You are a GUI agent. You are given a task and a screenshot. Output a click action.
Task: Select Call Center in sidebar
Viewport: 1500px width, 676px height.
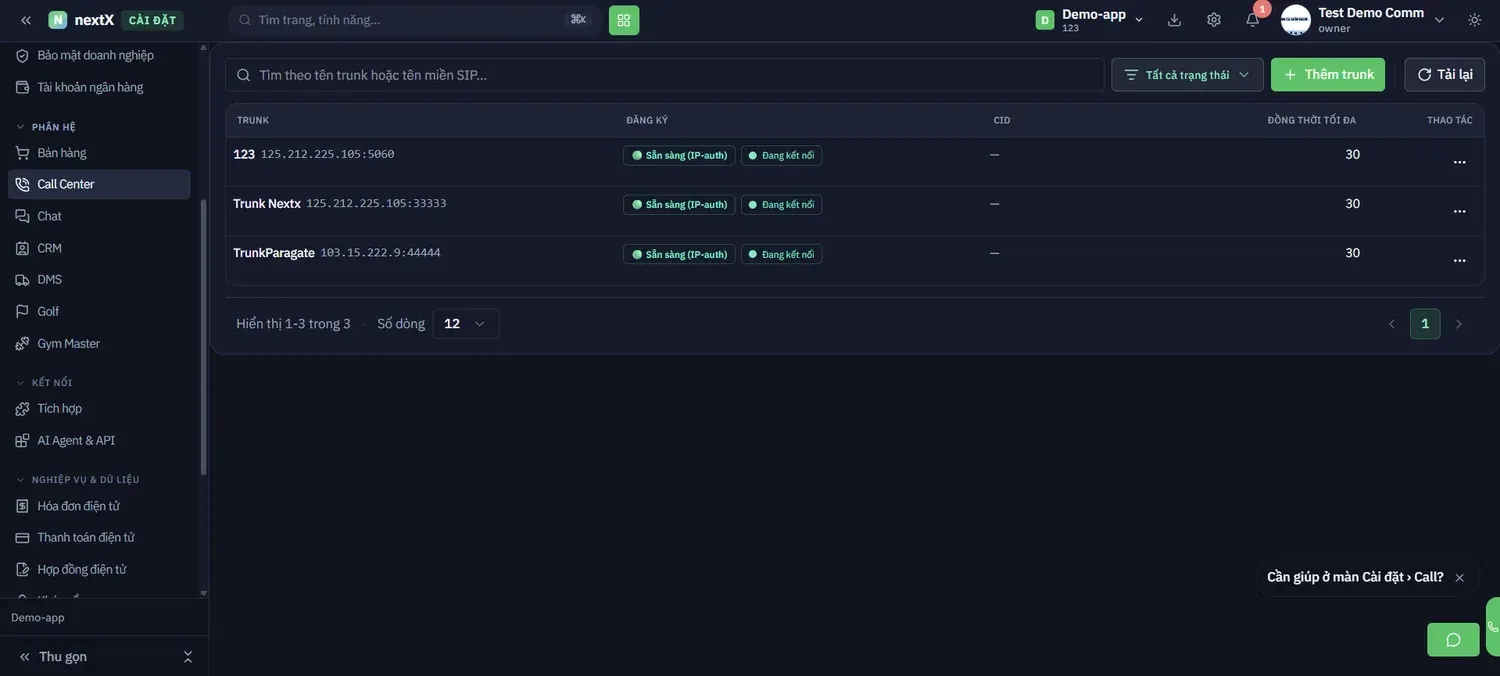(x=99, y=184)
